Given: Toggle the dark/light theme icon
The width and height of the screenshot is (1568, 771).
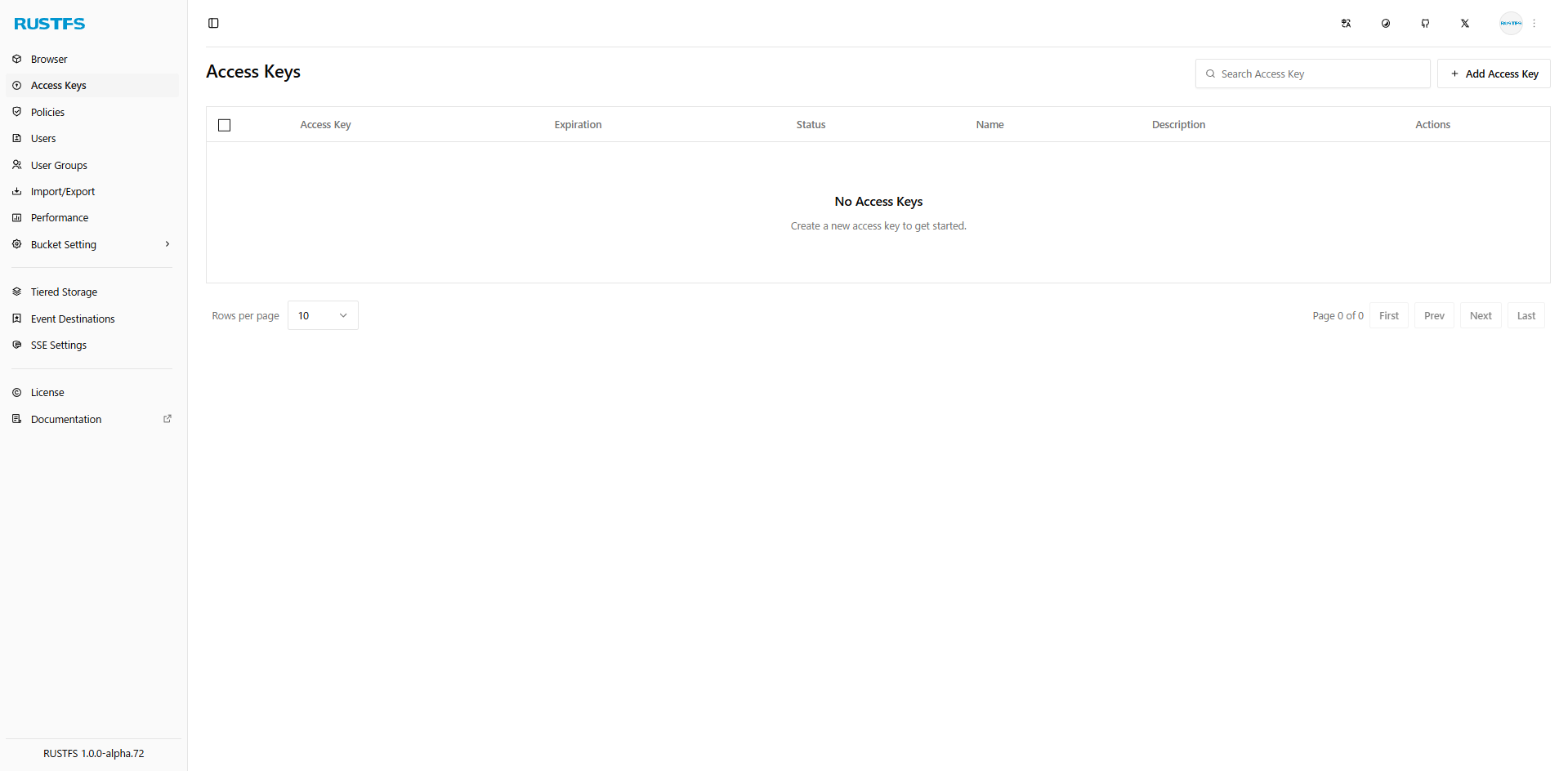Looking at the screenshot, I should coord(1386,23).
